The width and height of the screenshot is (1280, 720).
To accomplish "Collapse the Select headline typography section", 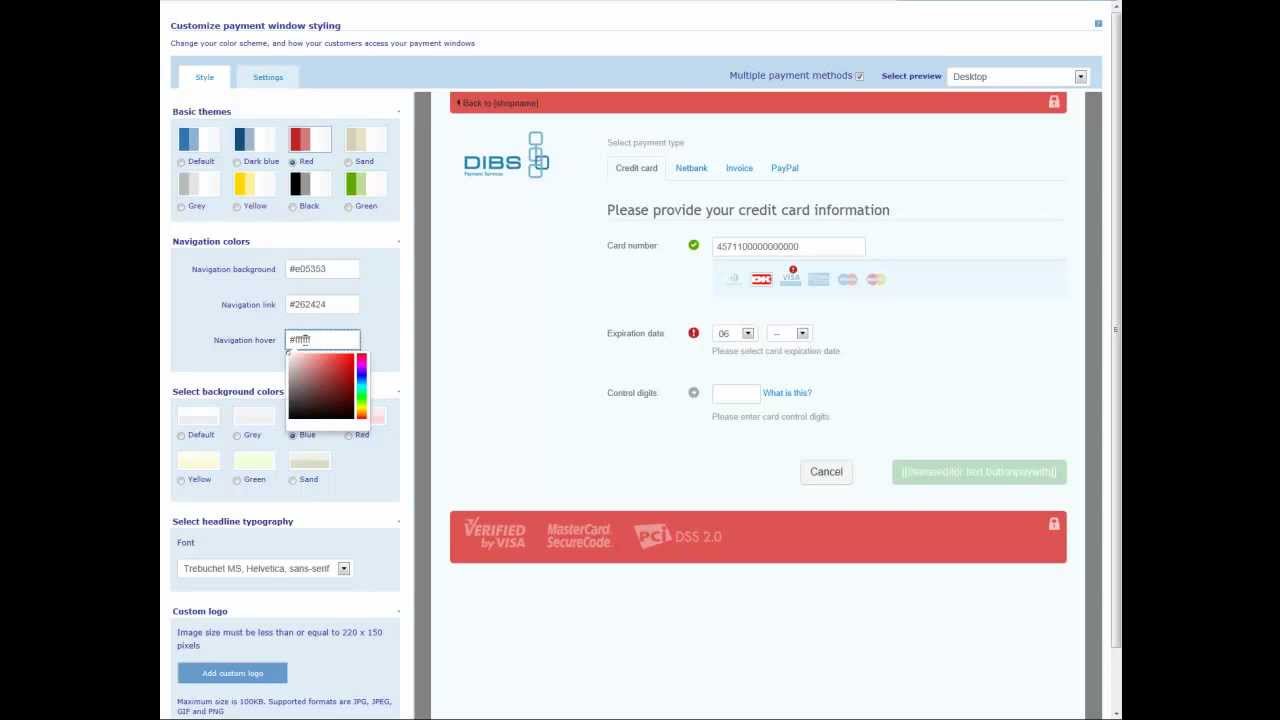I will pos(398,521).
